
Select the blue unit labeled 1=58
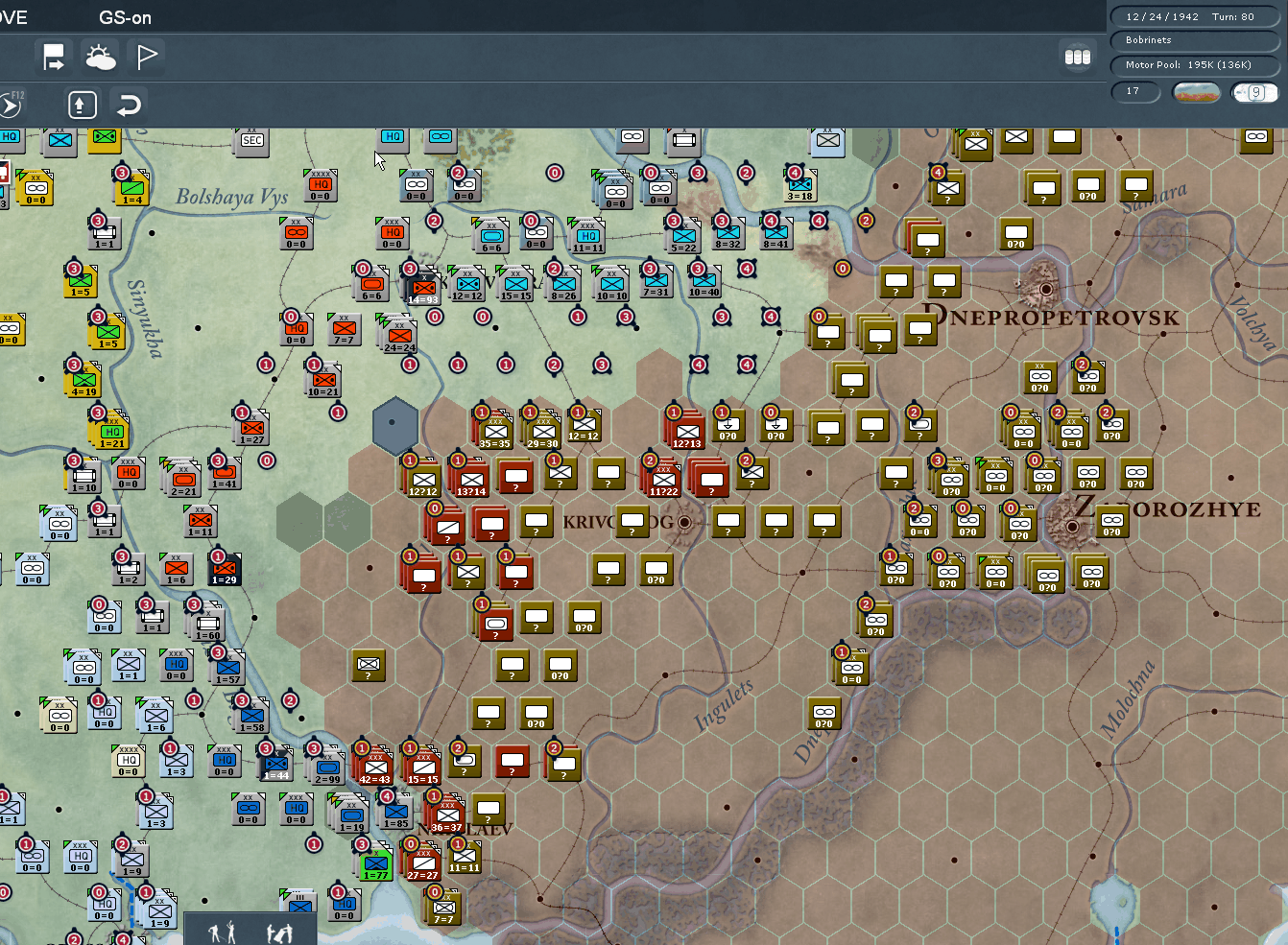[x=251, y=717]
